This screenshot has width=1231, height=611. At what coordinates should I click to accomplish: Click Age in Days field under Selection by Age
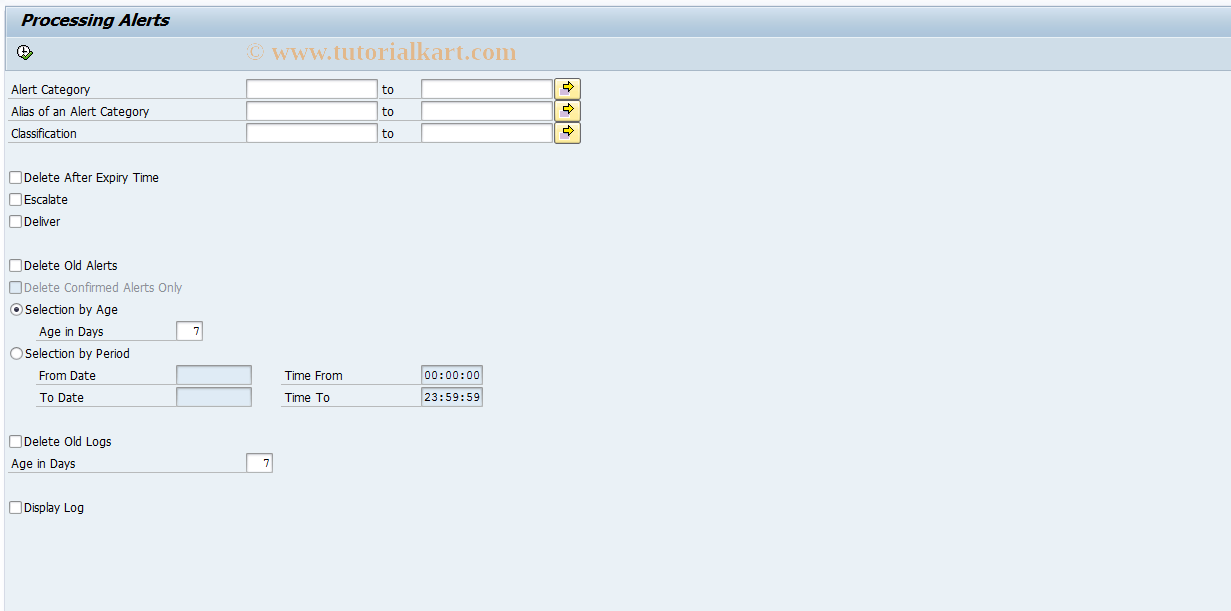189,331
